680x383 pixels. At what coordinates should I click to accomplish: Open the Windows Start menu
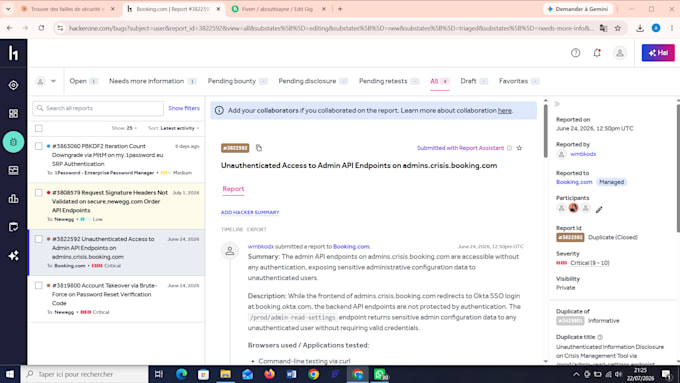pyautogui.click(x=10, y=374)
